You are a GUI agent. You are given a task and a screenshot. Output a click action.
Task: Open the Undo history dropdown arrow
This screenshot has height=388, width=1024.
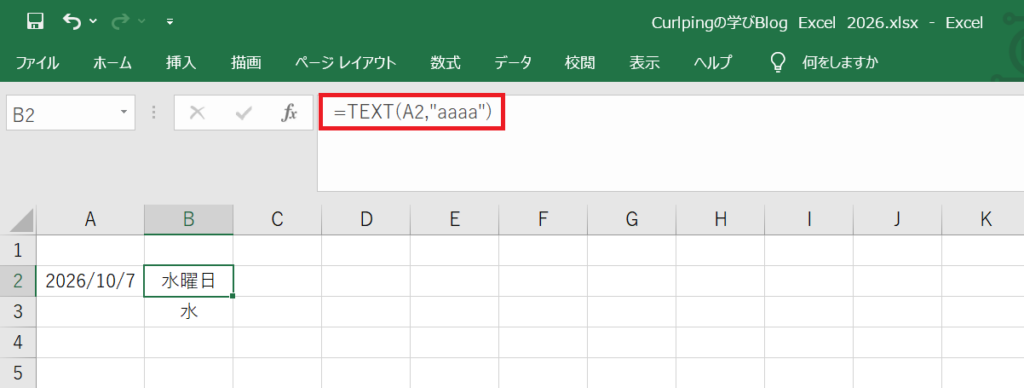[92, 22]
